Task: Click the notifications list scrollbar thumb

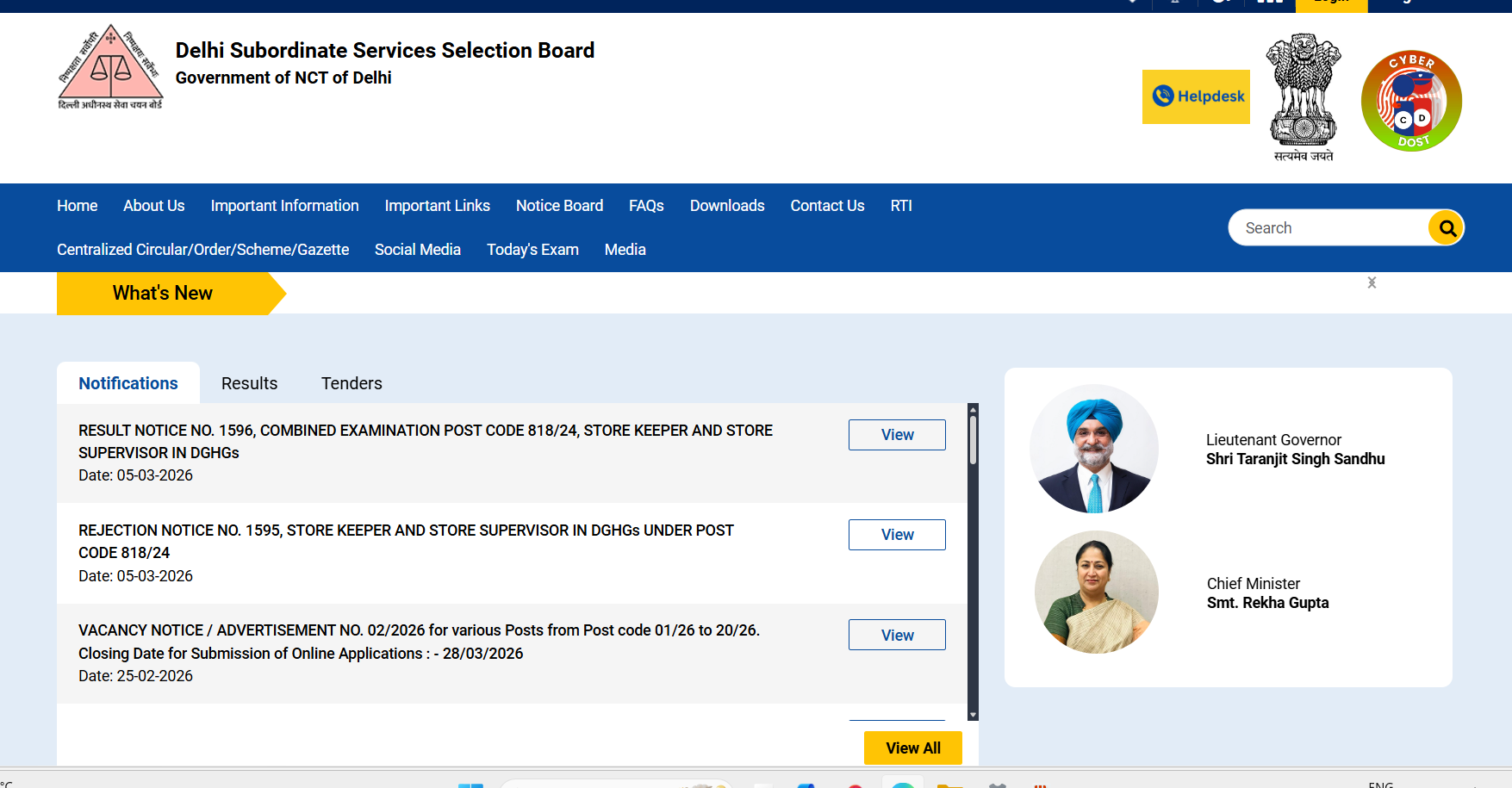Action: (x=973, y=440)
